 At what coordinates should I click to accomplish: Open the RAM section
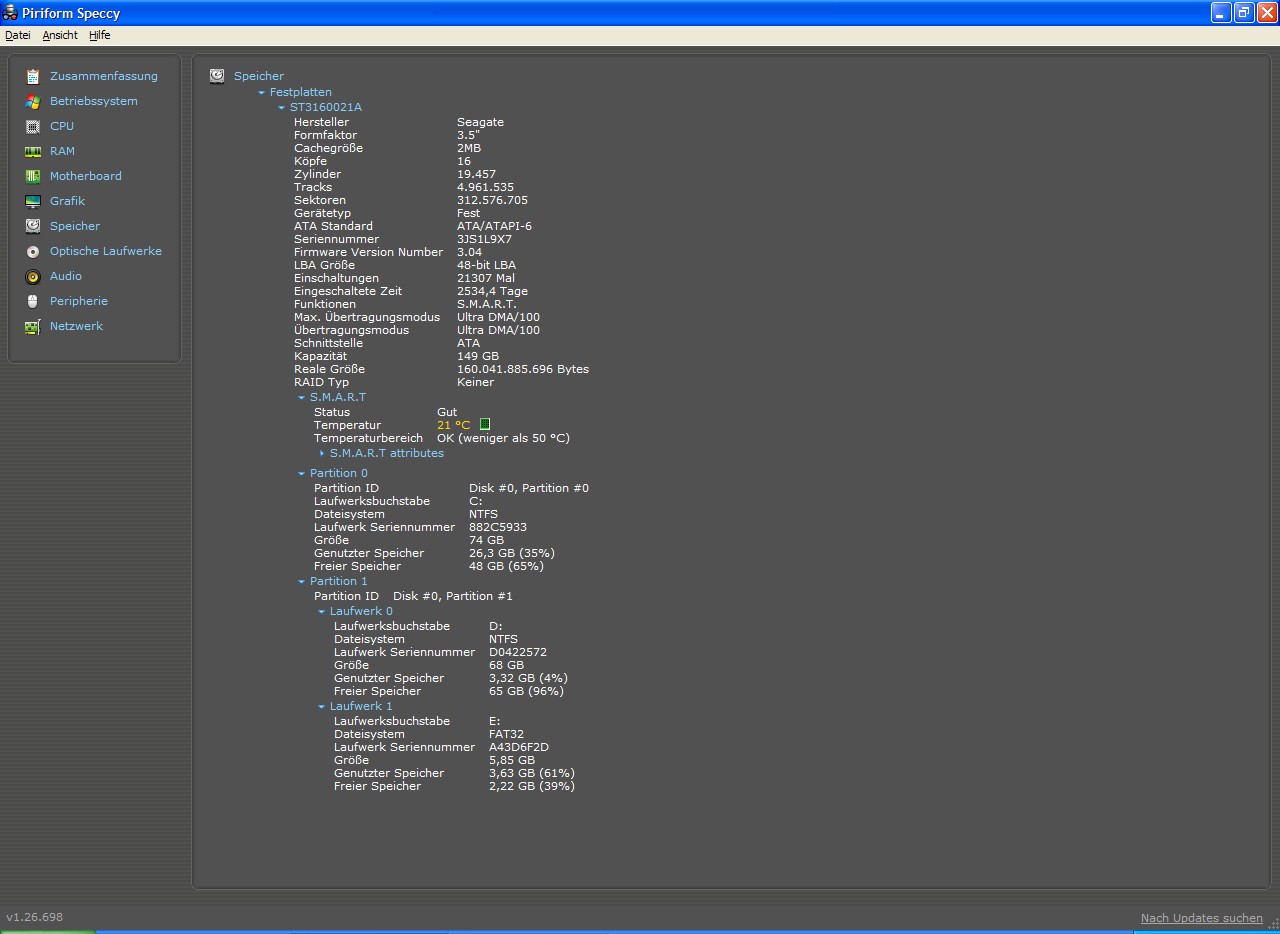coord(62,151)
